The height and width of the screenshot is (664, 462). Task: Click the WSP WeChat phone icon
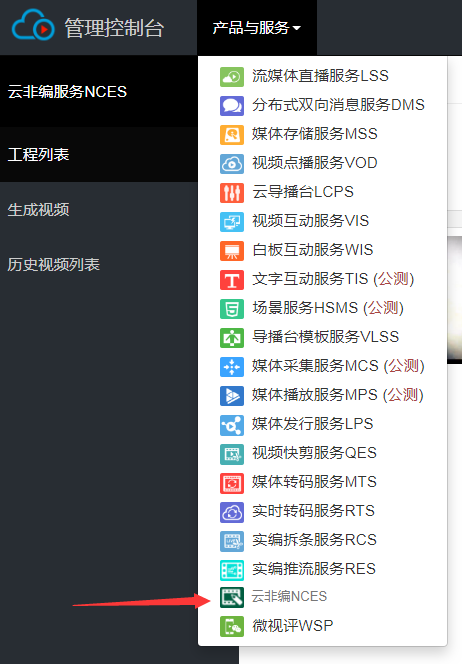232,626
